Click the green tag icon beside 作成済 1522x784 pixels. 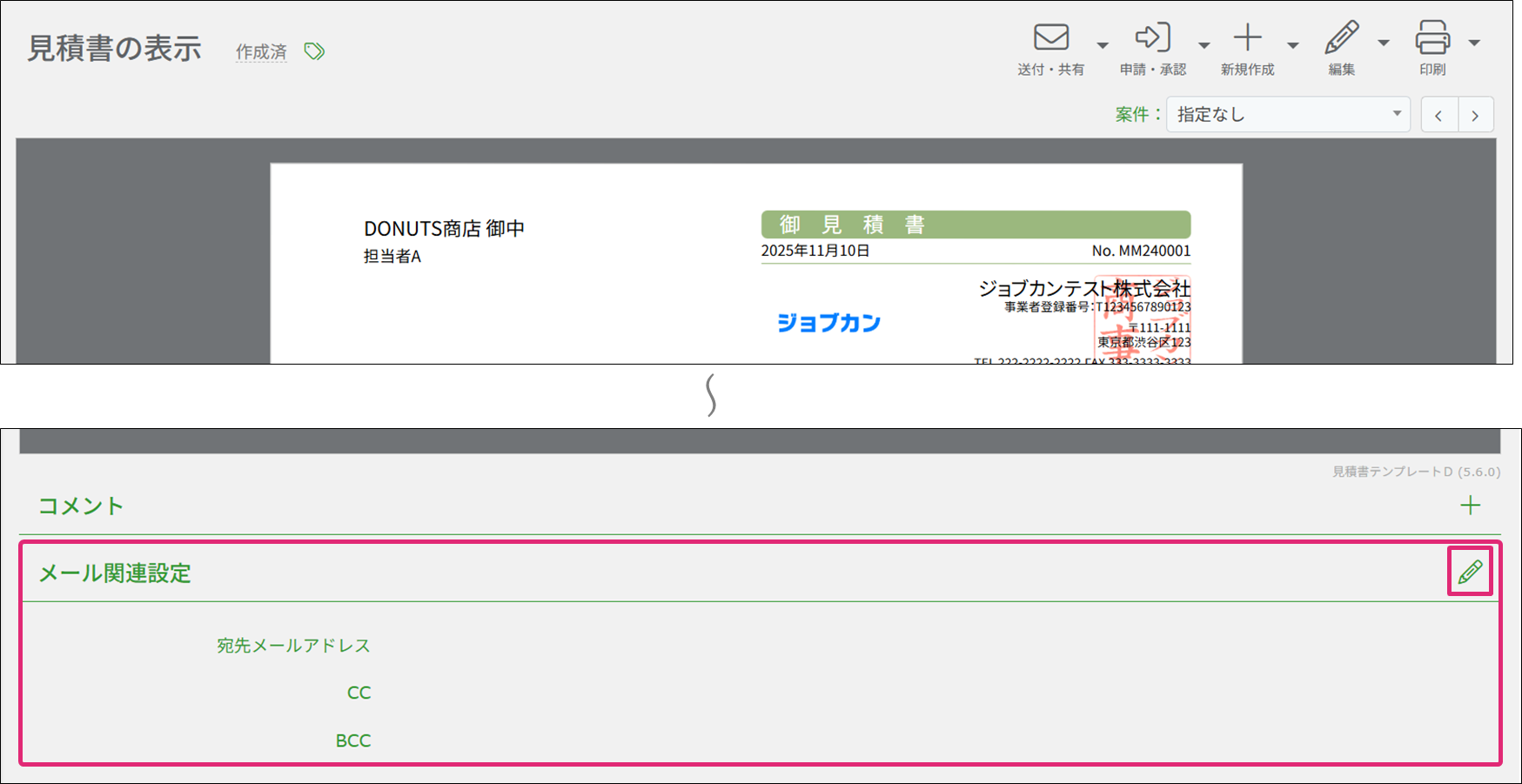point(314,51)
